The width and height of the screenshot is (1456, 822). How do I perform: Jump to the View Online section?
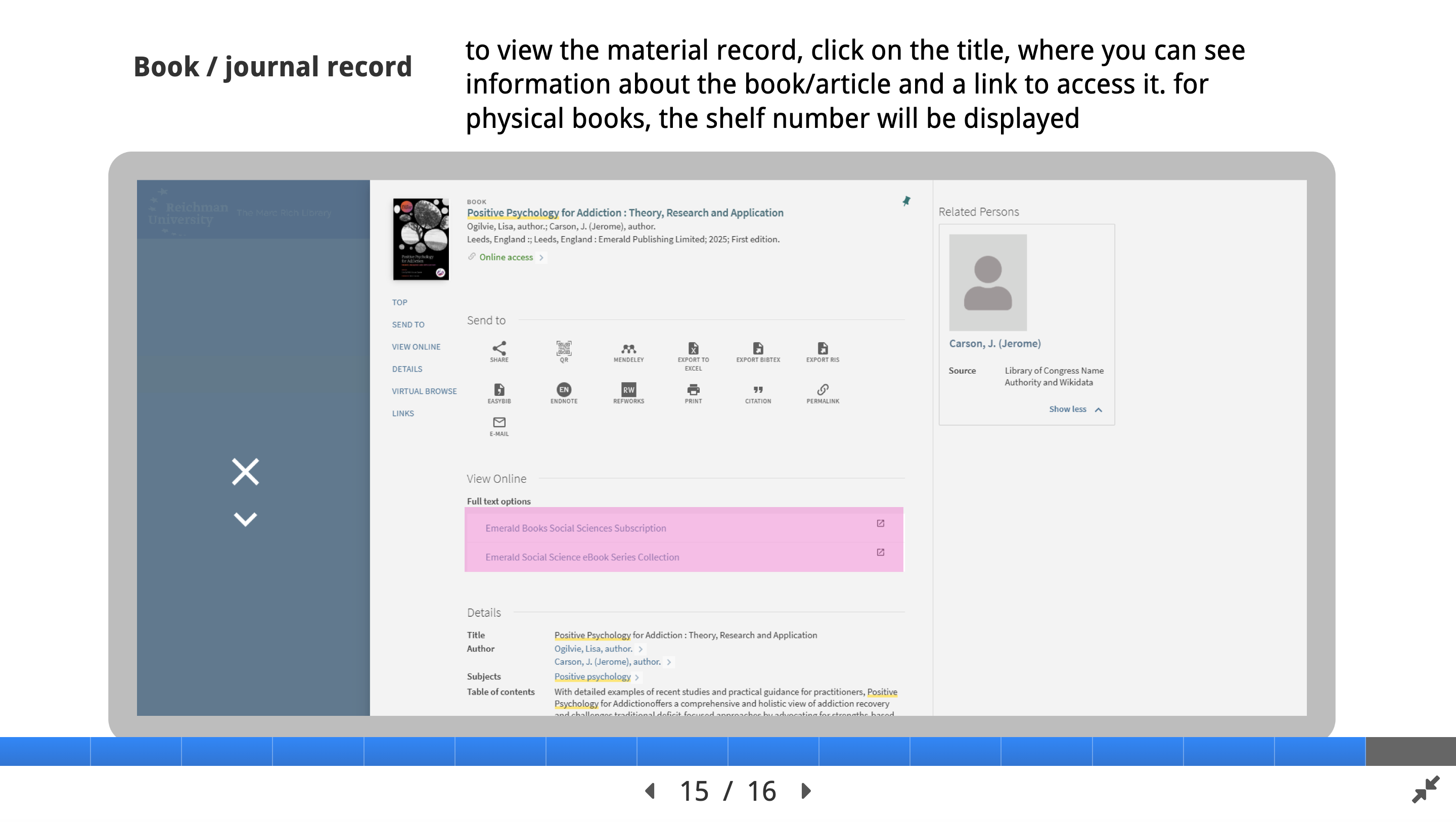tap(416, 347)
